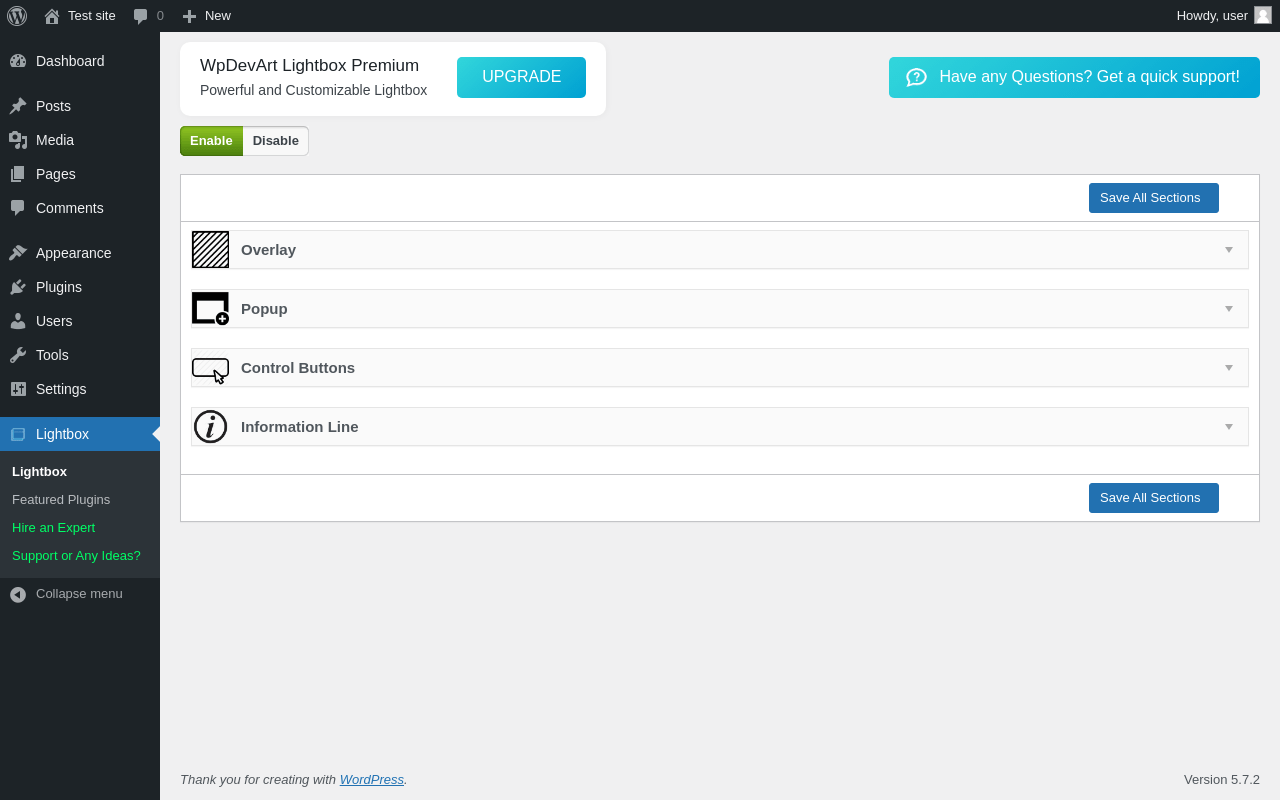Open the Pages menu item
Image resolution: width=1280 pixels, height=800 pixels.
coord(80,174)
